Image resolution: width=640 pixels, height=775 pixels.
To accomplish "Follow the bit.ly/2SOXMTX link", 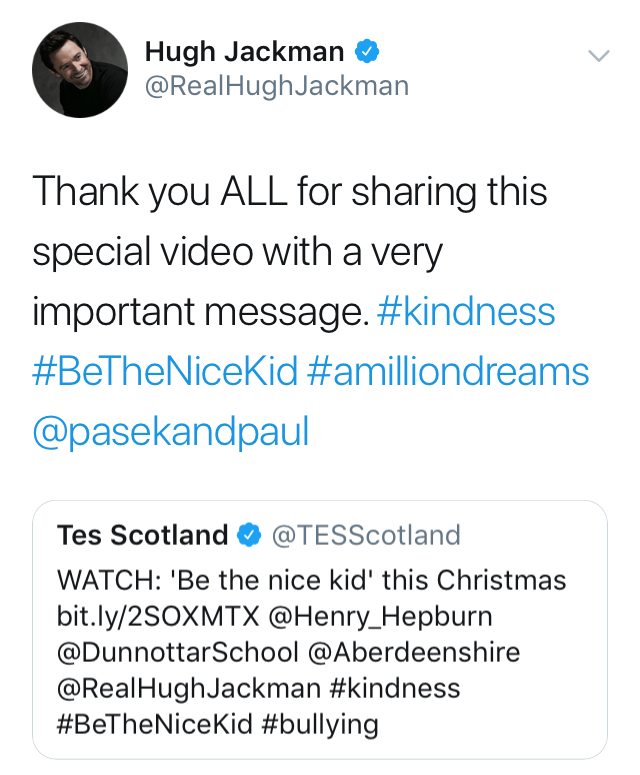I will 156,617.
